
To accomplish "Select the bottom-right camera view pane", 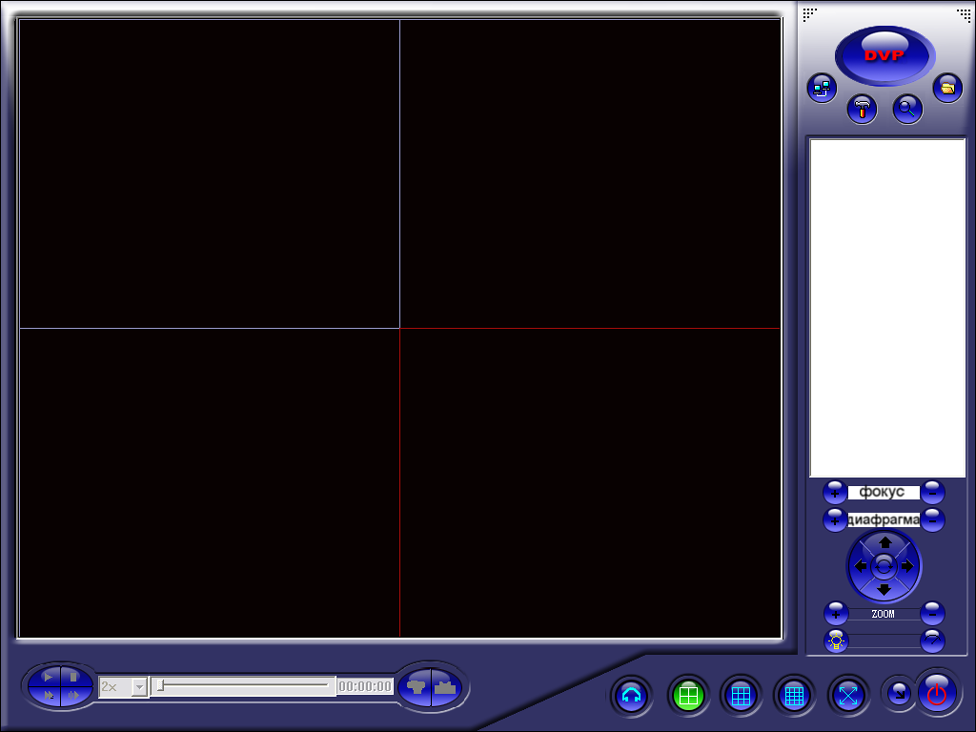I will (x=590, y=482).
